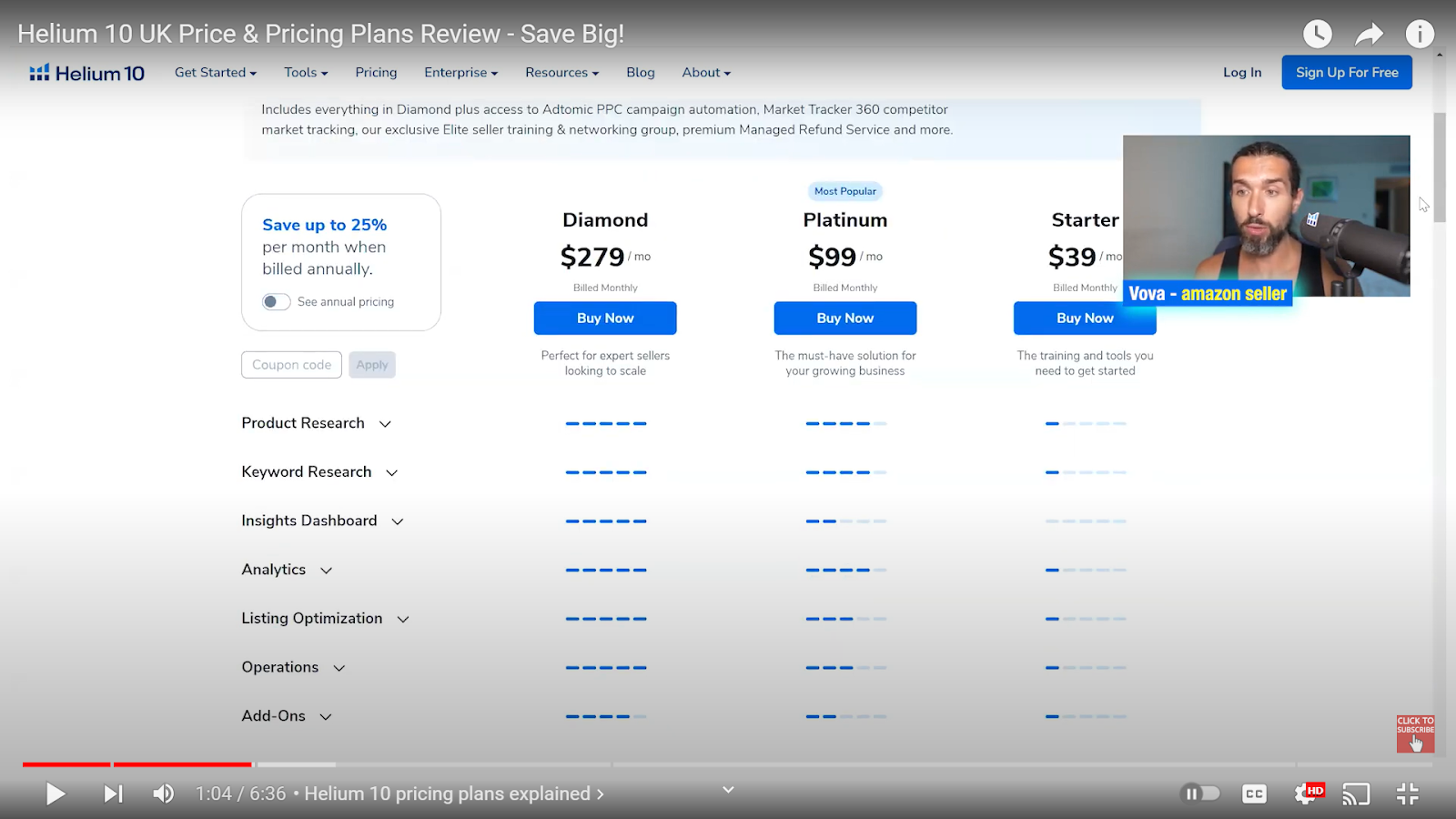The width and height of the screenshot is (1456, 819).
Task: Click the video title text
Action: click(320, 35)
